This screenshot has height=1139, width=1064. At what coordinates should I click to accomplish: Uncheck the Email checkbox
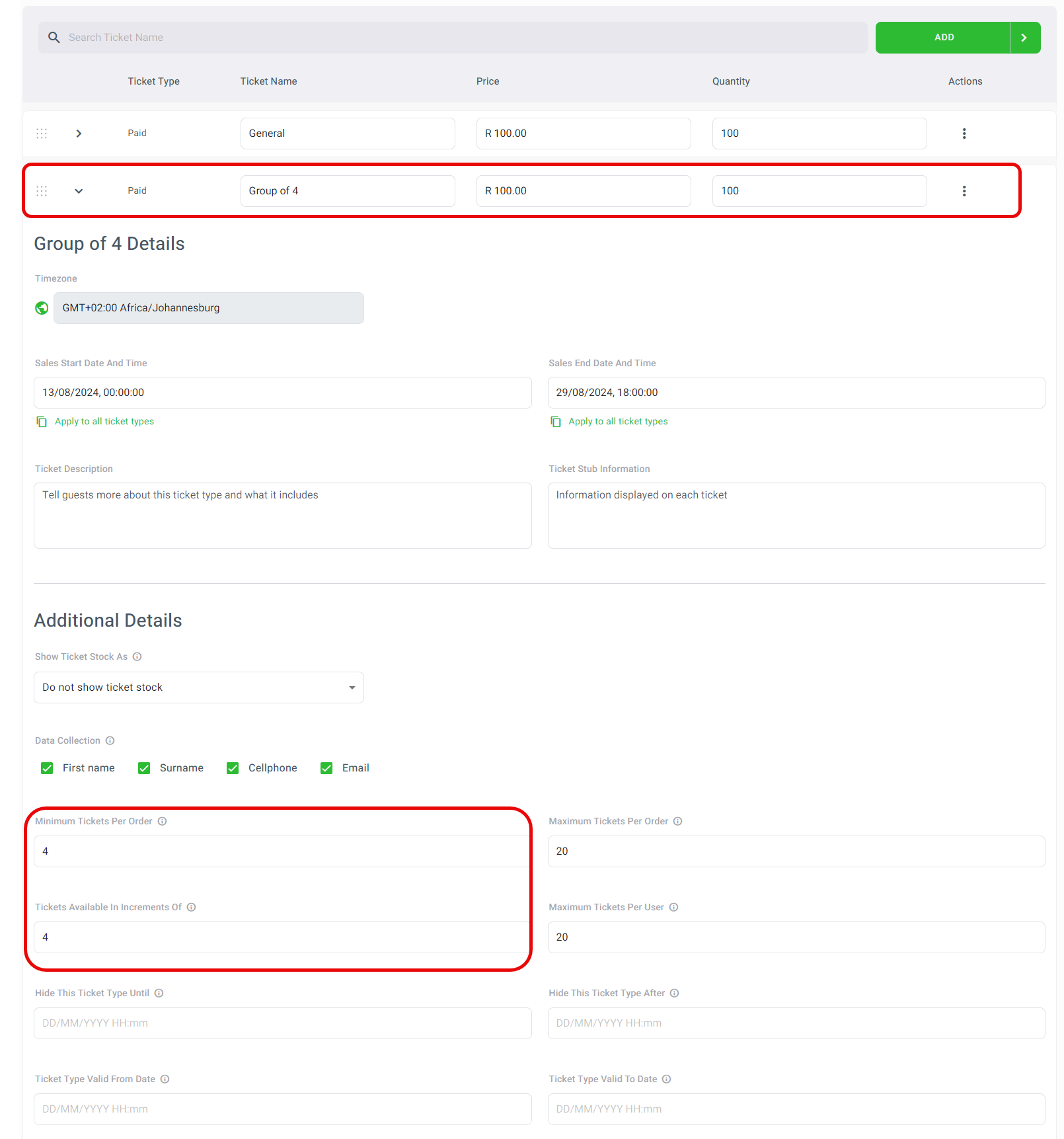326,768
